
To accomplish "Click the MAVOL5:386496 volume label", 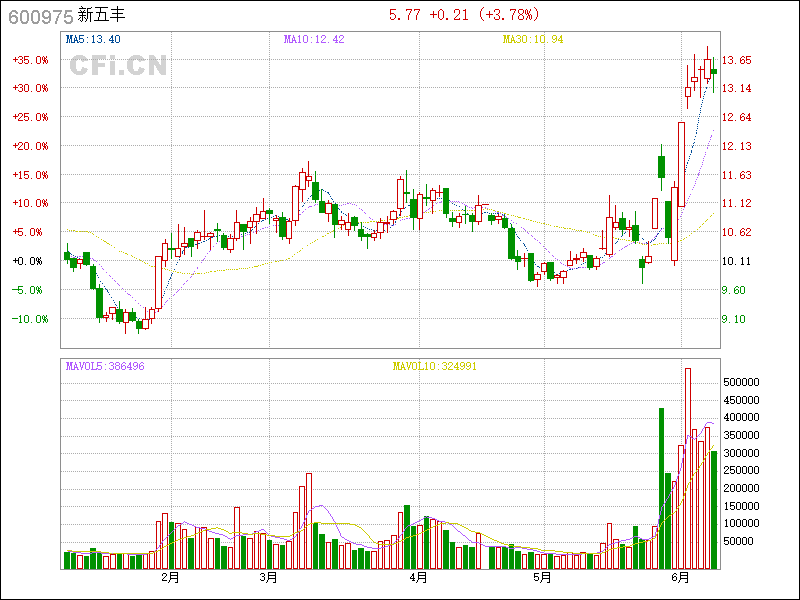I will coord(105,366).
